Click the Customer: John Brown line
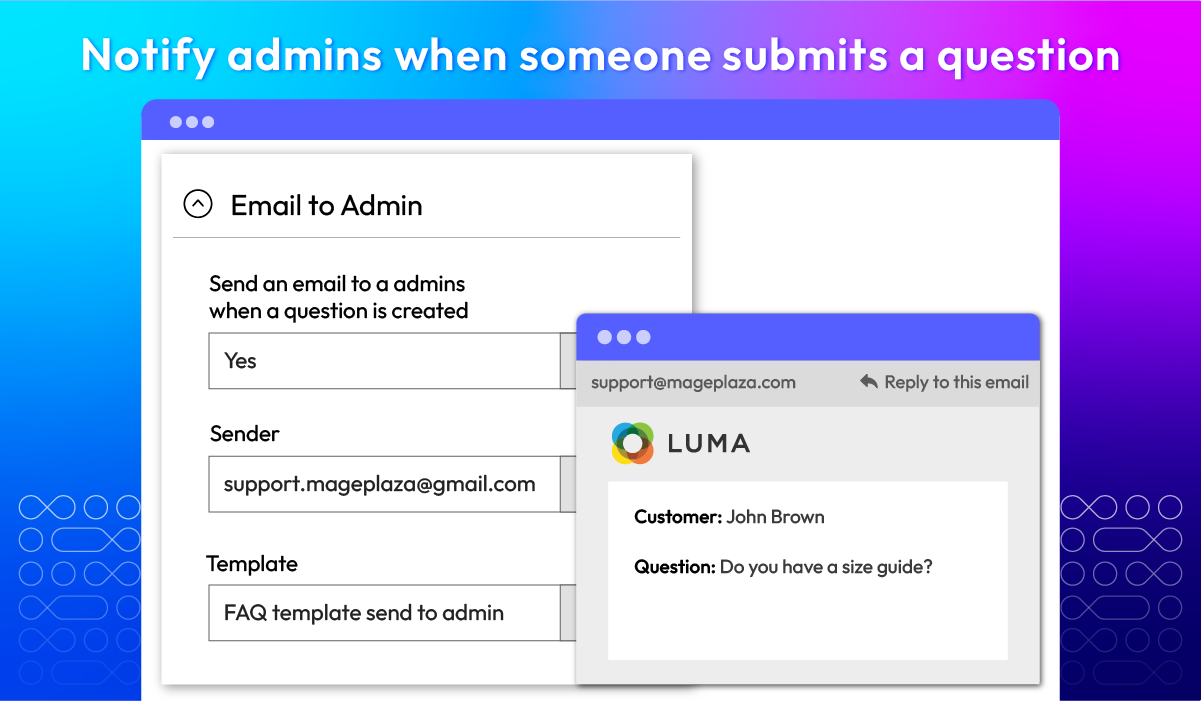 [729, 517]
